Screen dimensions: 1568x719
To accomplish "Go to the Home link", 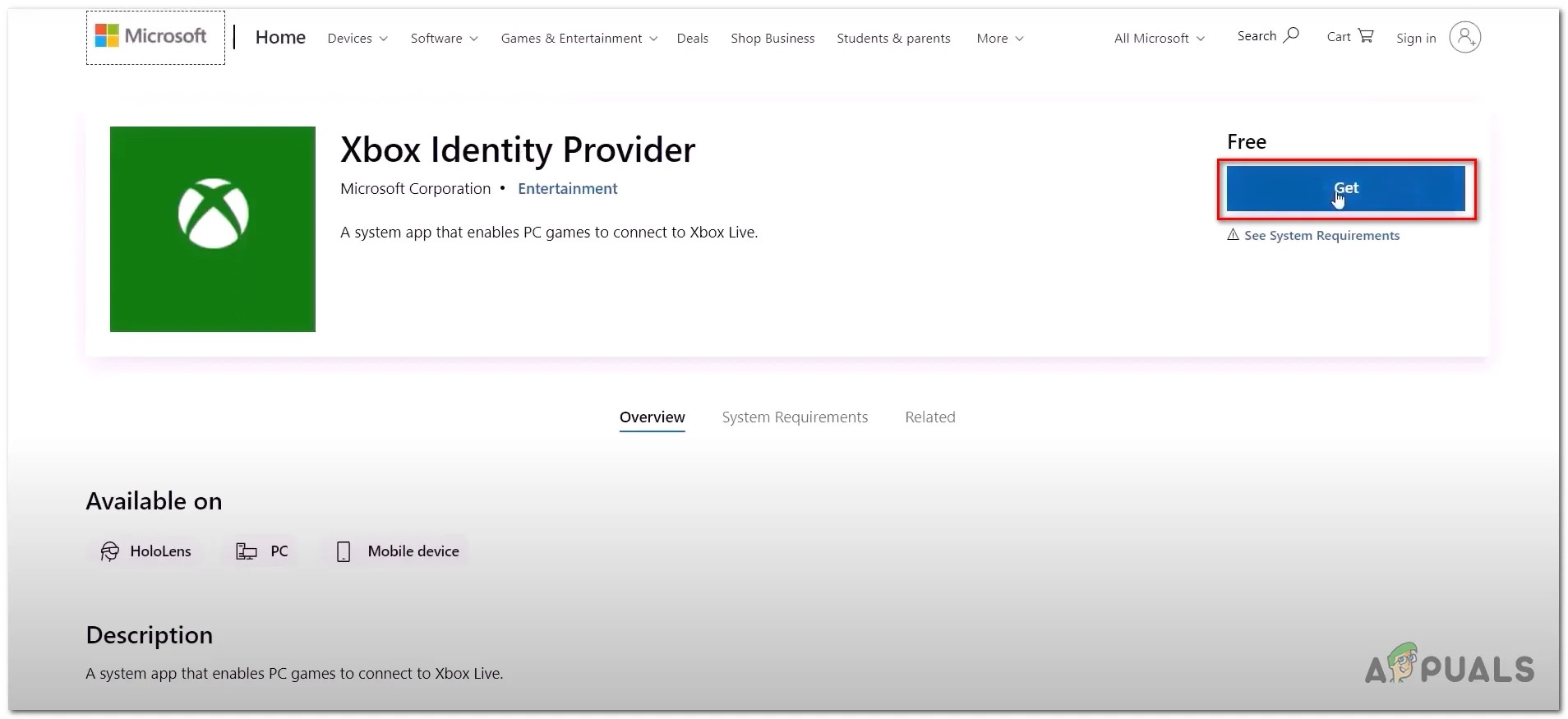I will click(x=280, y=37).
